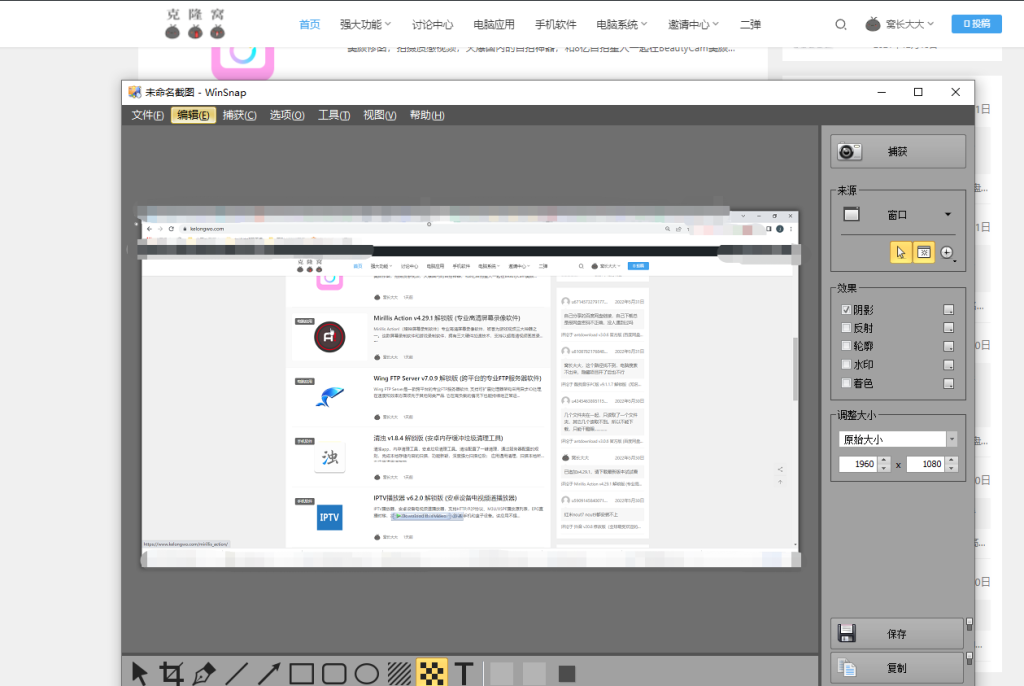Click the blue 投稿 button
Image resolution: width=1024 pixels, height=686 pixels.
point(976,24)
